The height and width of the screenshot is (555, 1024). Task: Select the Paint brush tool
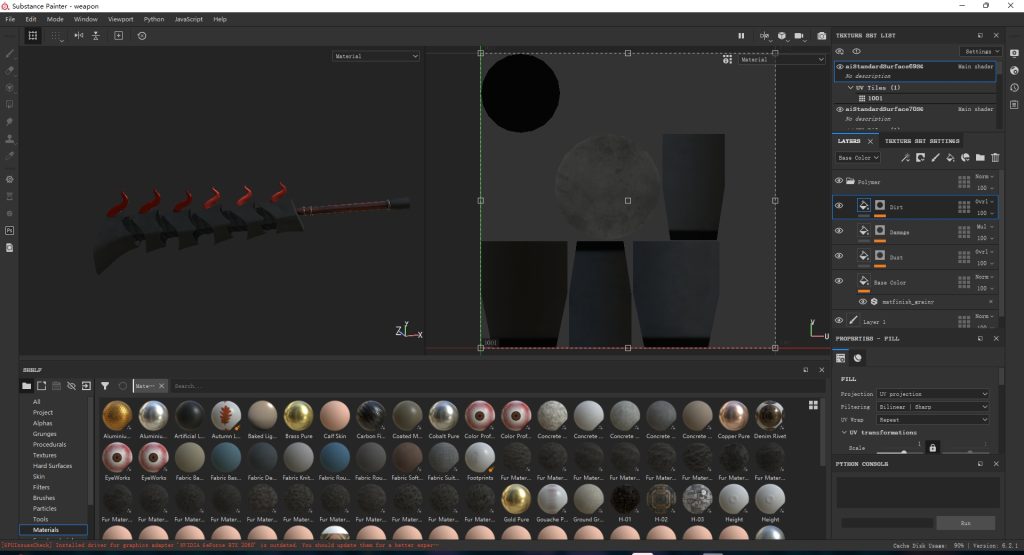(x=10, y=54)
